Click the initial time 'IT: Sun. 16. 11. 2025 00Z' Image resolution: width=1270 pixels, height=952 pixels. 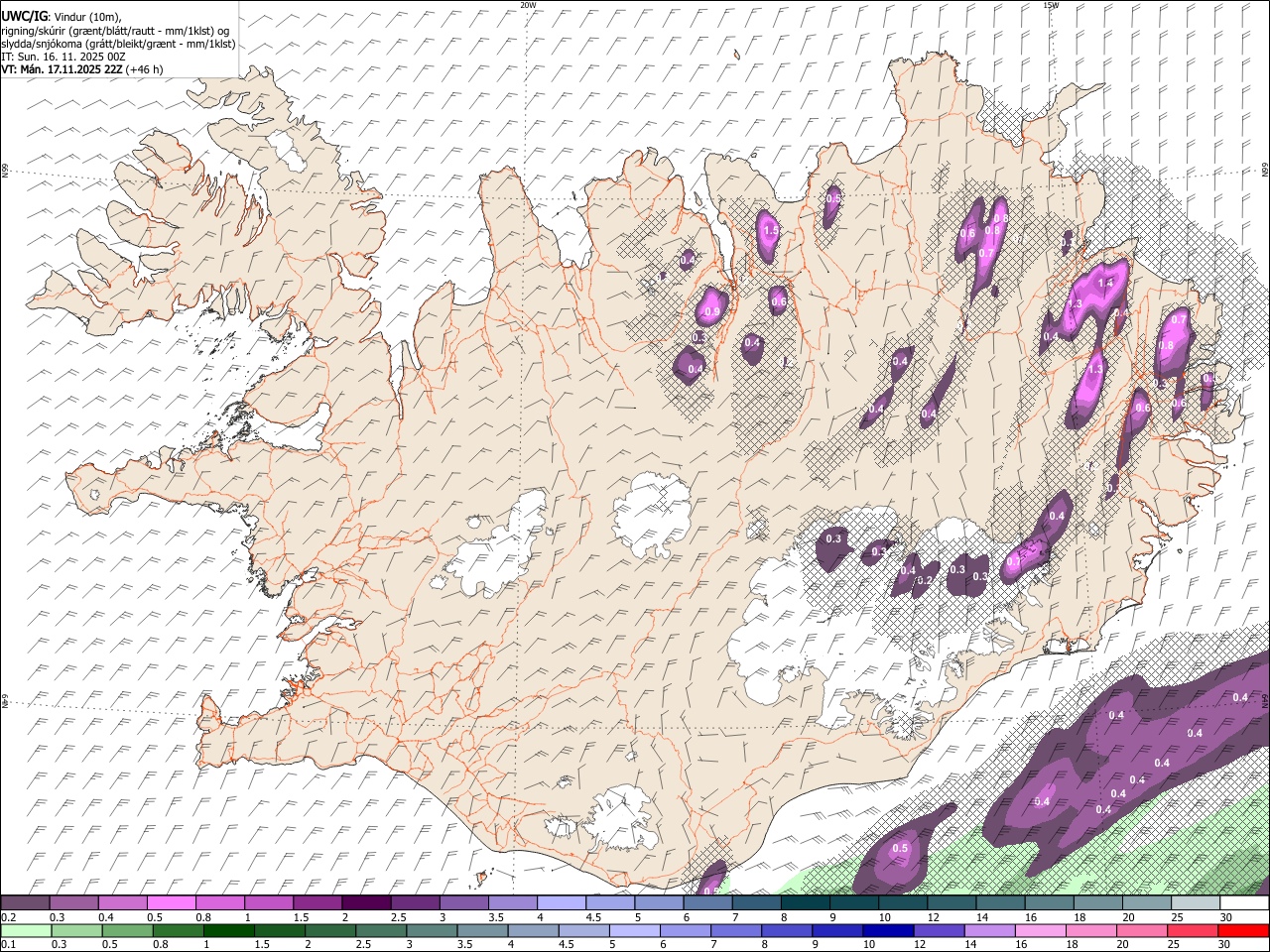(x=63, y=57)
